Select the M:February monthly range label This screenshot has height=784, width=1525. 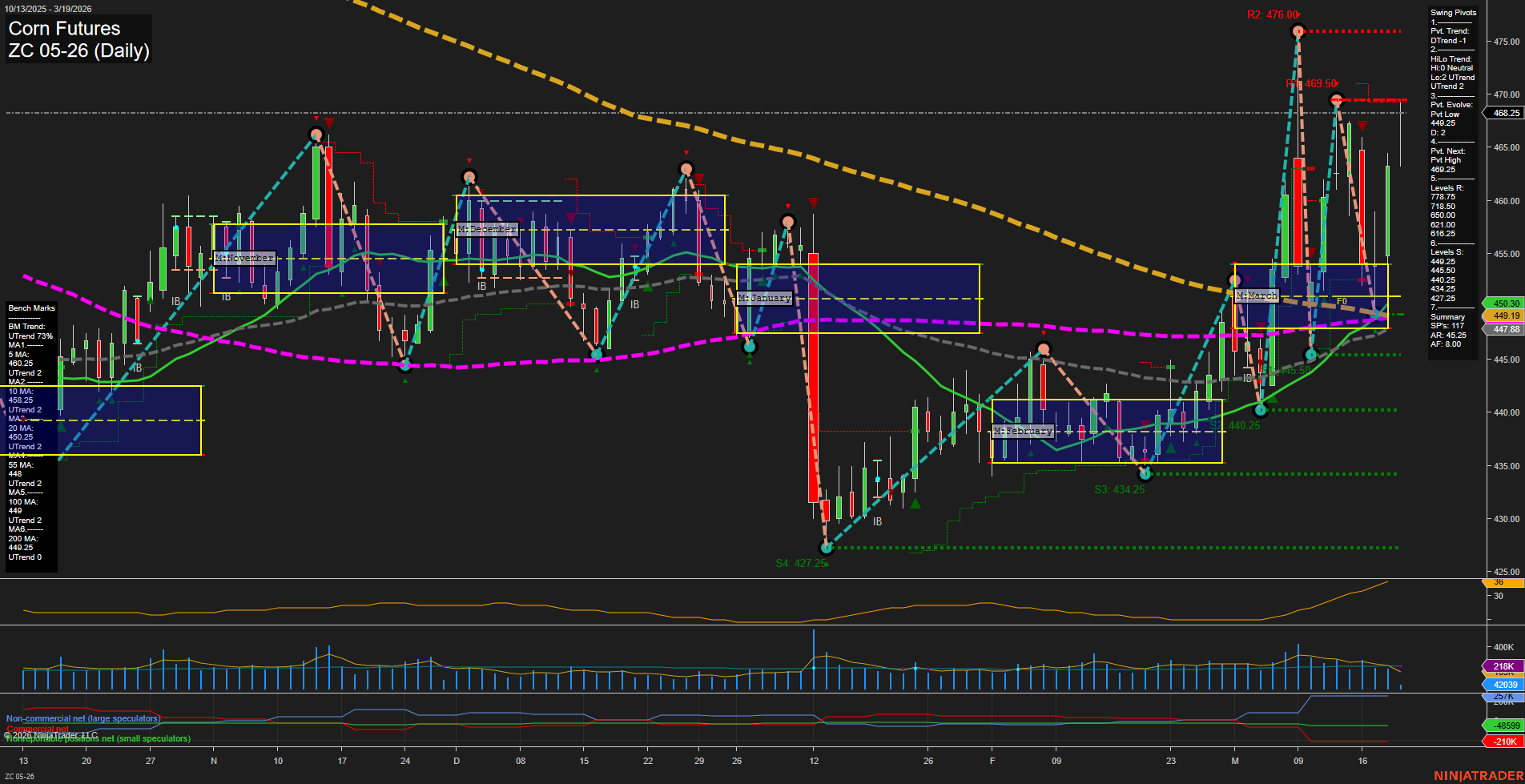(1023, 430)
